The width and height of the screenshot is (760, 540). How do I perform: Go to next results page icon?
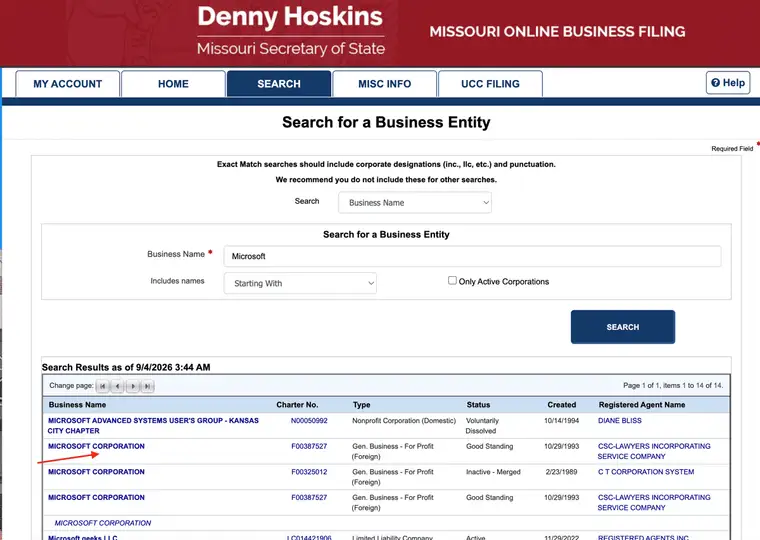132,386
